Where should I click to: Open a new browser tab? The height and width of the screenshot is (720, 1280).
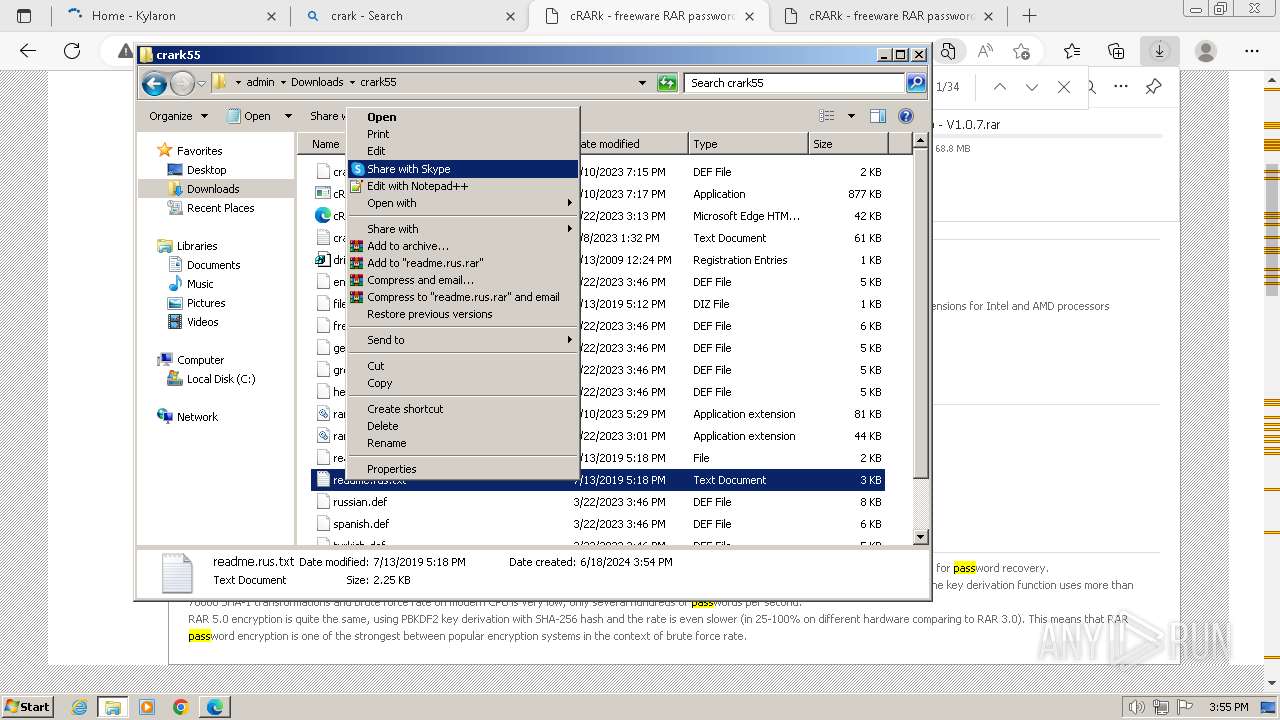tap(1029, 16)
